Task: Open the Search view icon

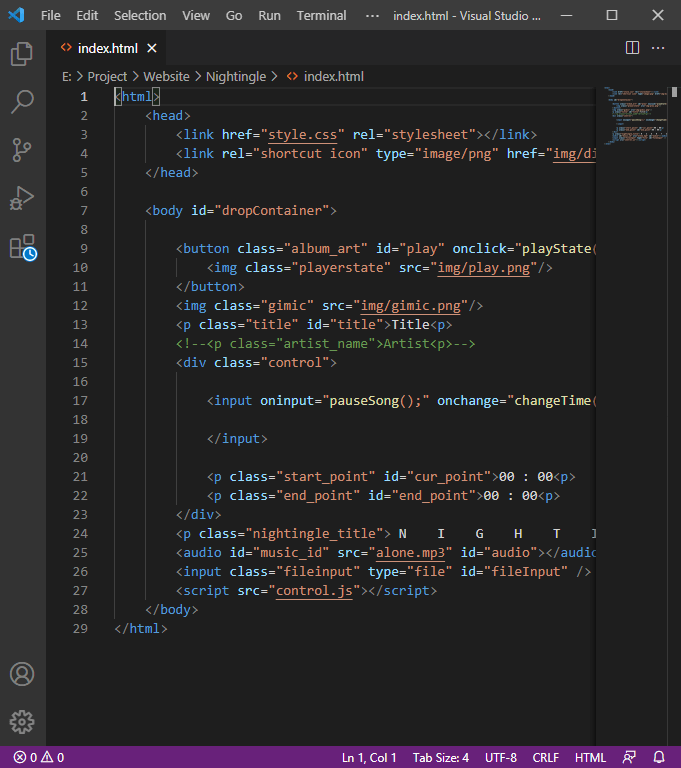Action: 22,102
